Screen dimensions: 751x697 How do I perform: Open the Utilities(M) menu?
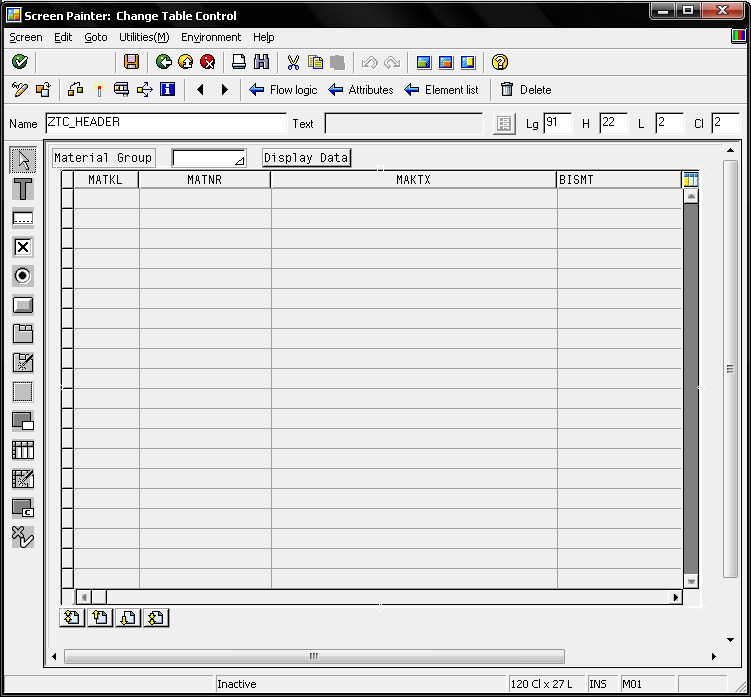tap(144, 37)
